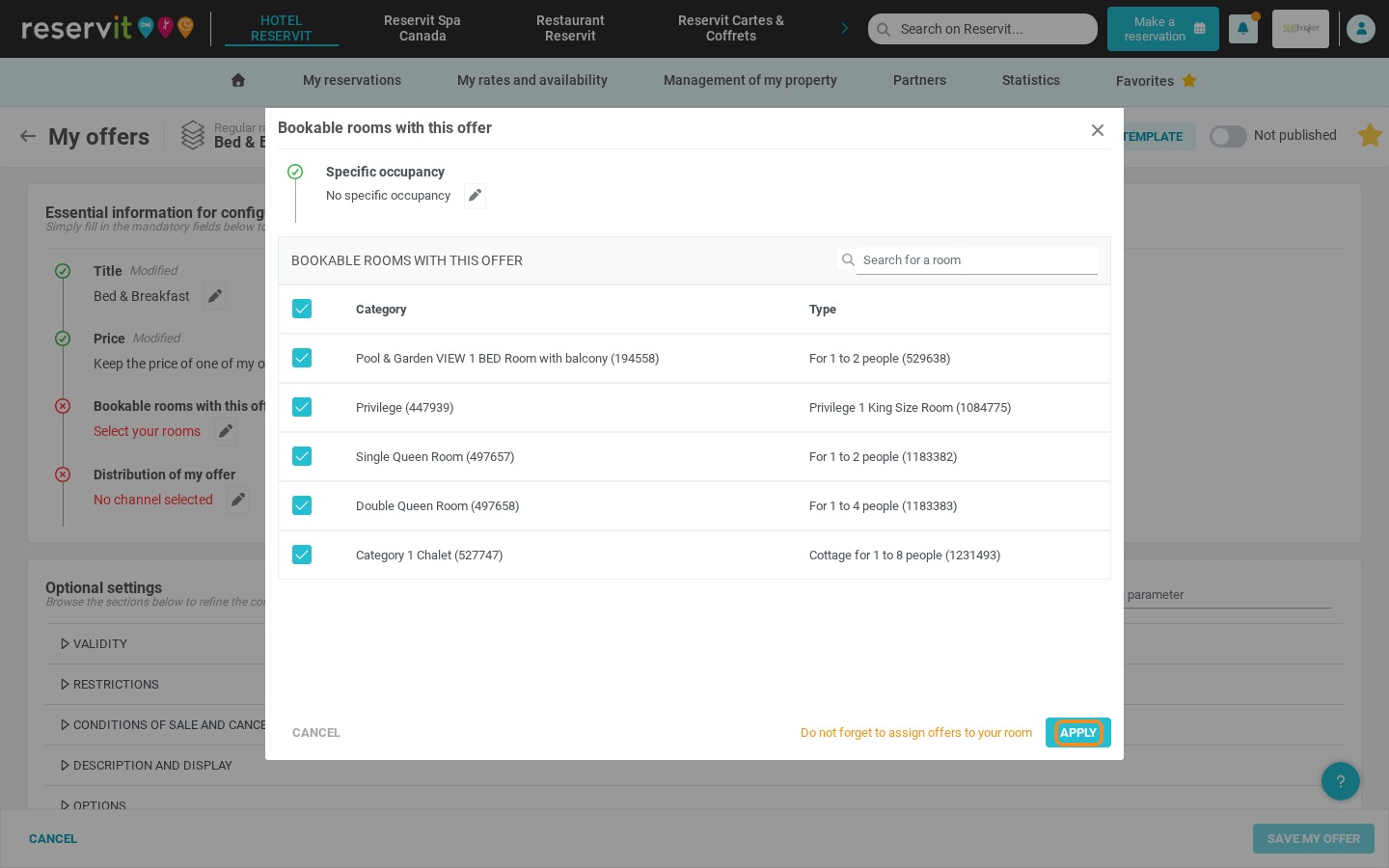Click the gold star favorite icon near Not published
This screenshot has width=1389, height=868.
pyautogui.click(x=1370, y=135)
